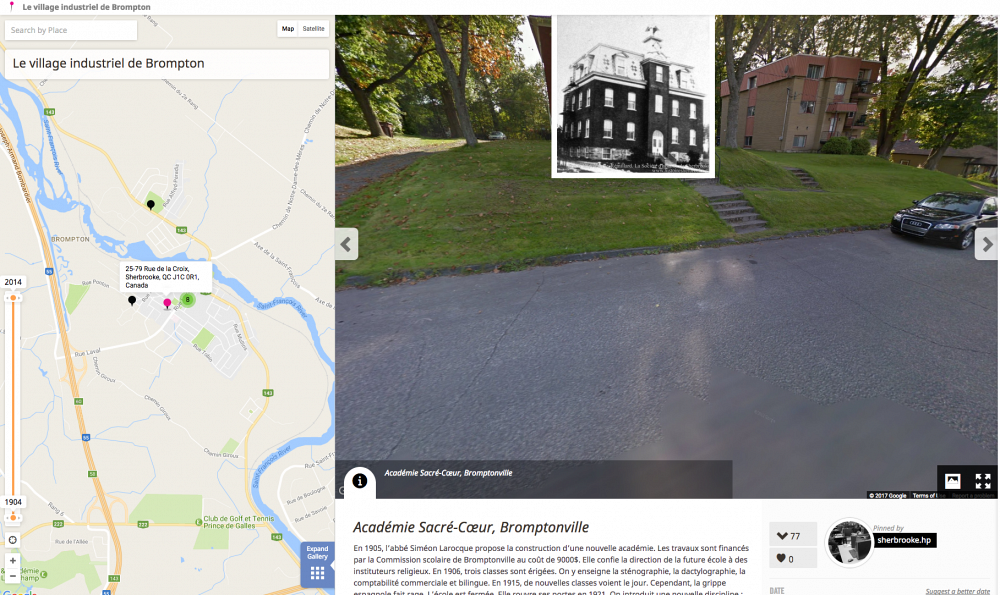Open the 77 repins chevron counter
Image resolution: width=1000 pixels, height=595 pixels.
coord(793,536)
